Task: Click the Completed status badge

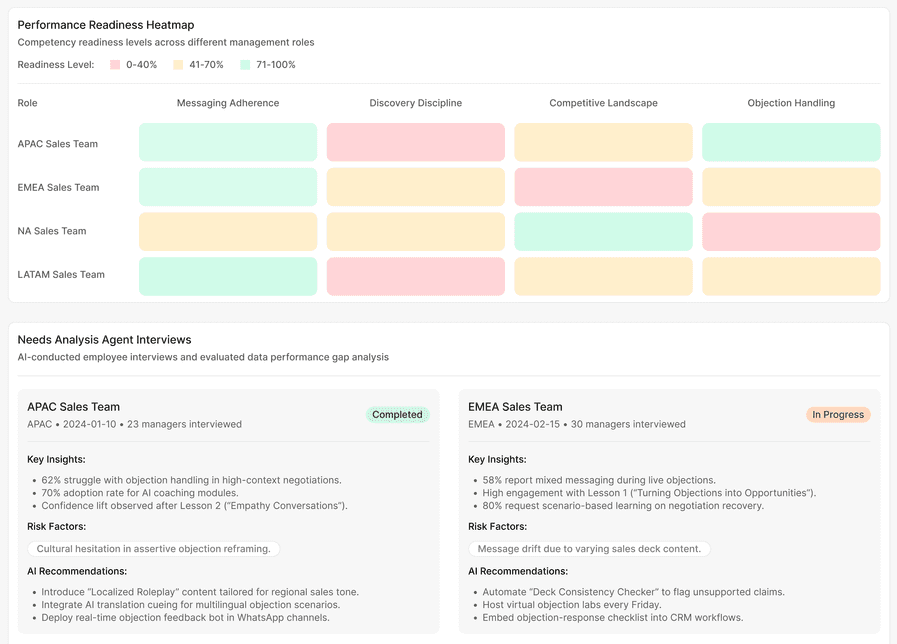Action: pyautogui.click(x=397, y=415)
